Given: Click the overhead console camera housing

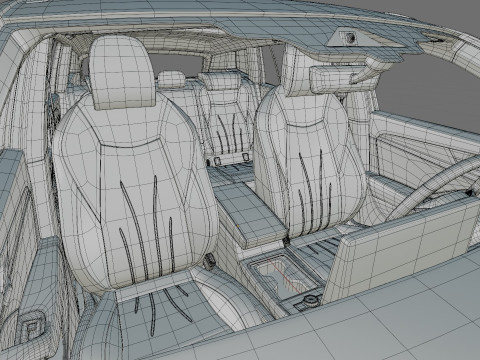Looking at the screenshot, I should pos(350,38).
